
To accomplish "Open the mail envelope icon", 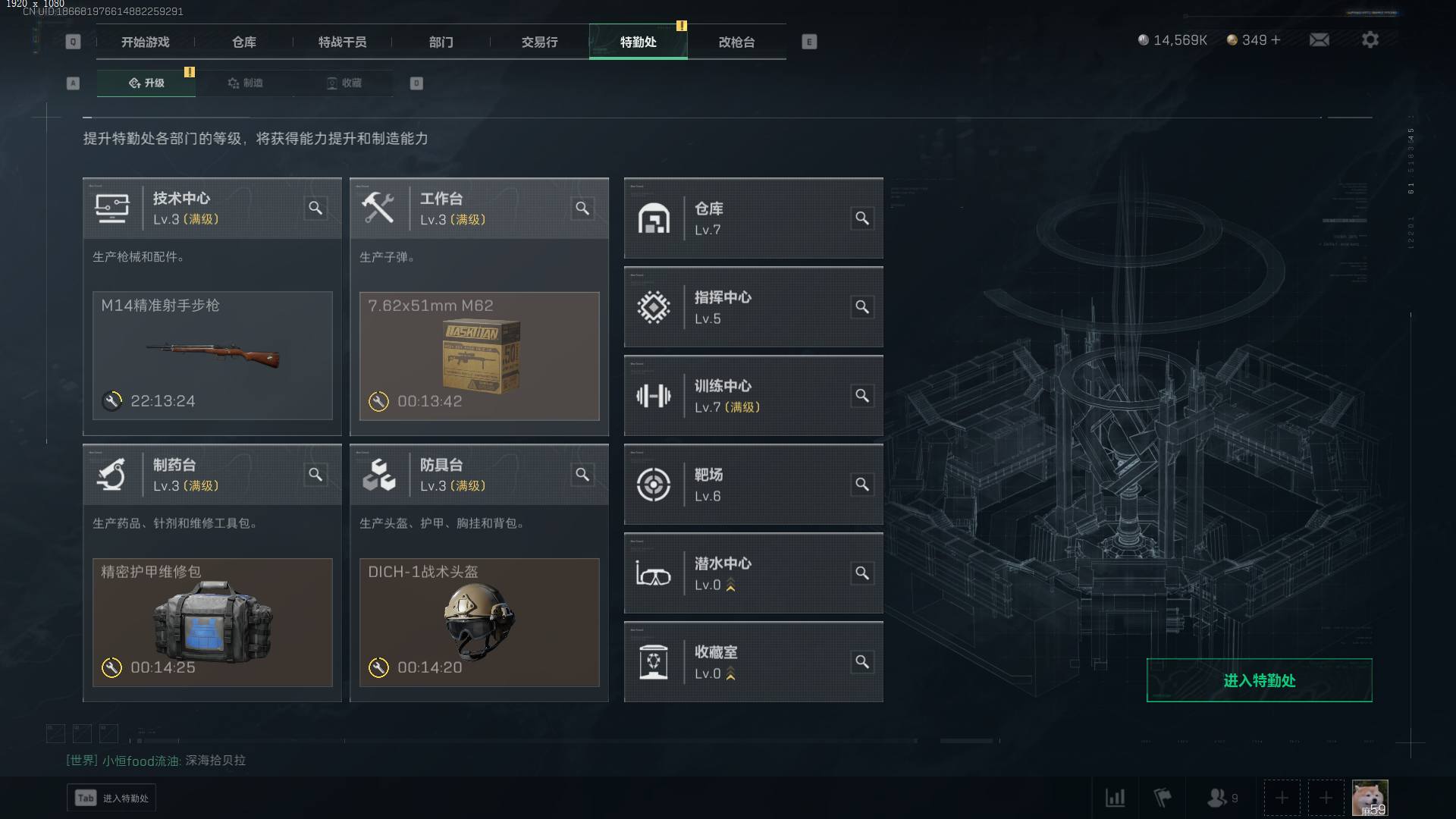I will click(x=1319, y=39).
